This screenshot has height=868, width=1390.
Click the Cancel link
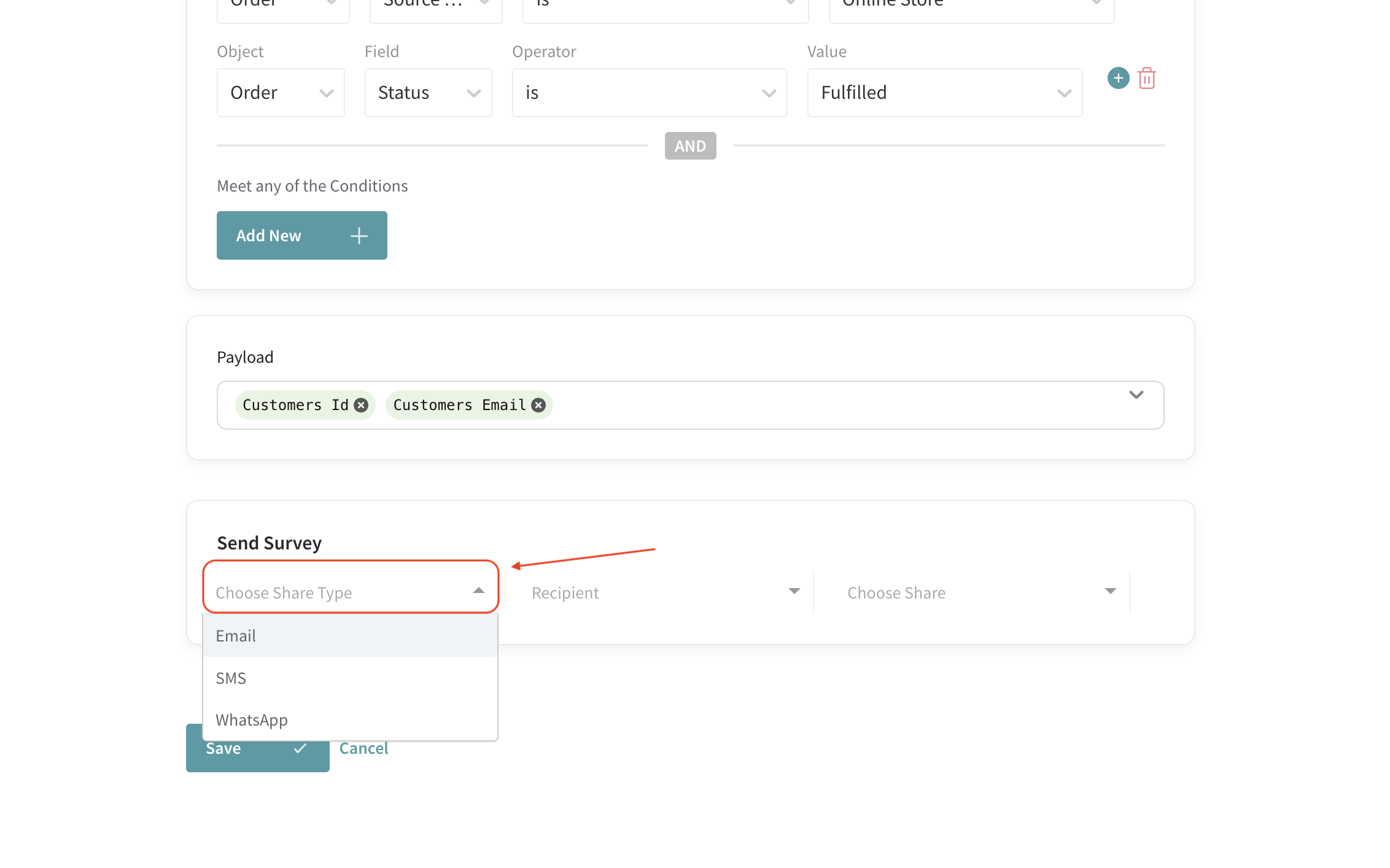tap(363, 748)
